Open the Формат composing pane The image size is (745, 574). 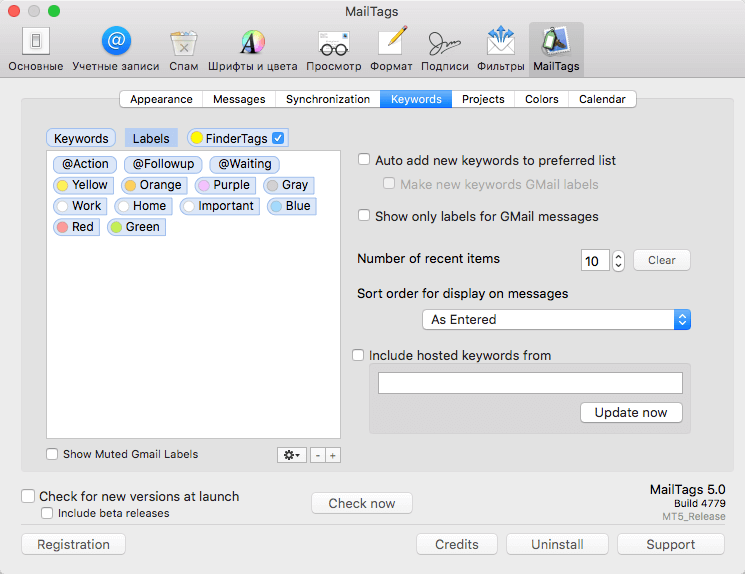(391, 49)
